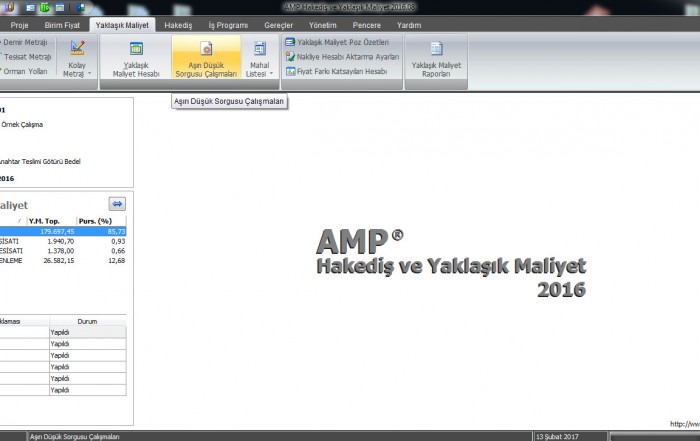
Task: Open the Yardım menu tab
Action: click(x=409, y=23)
